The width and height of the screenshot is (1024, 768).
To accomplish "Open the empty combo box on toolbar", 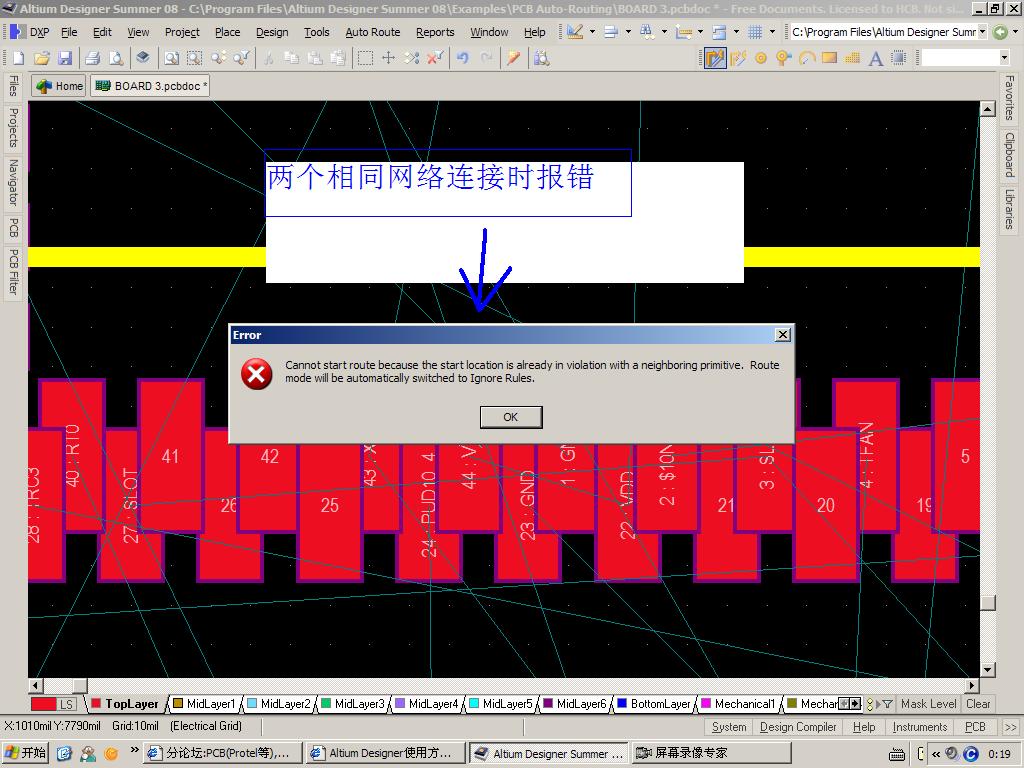I will (1004, 58).
